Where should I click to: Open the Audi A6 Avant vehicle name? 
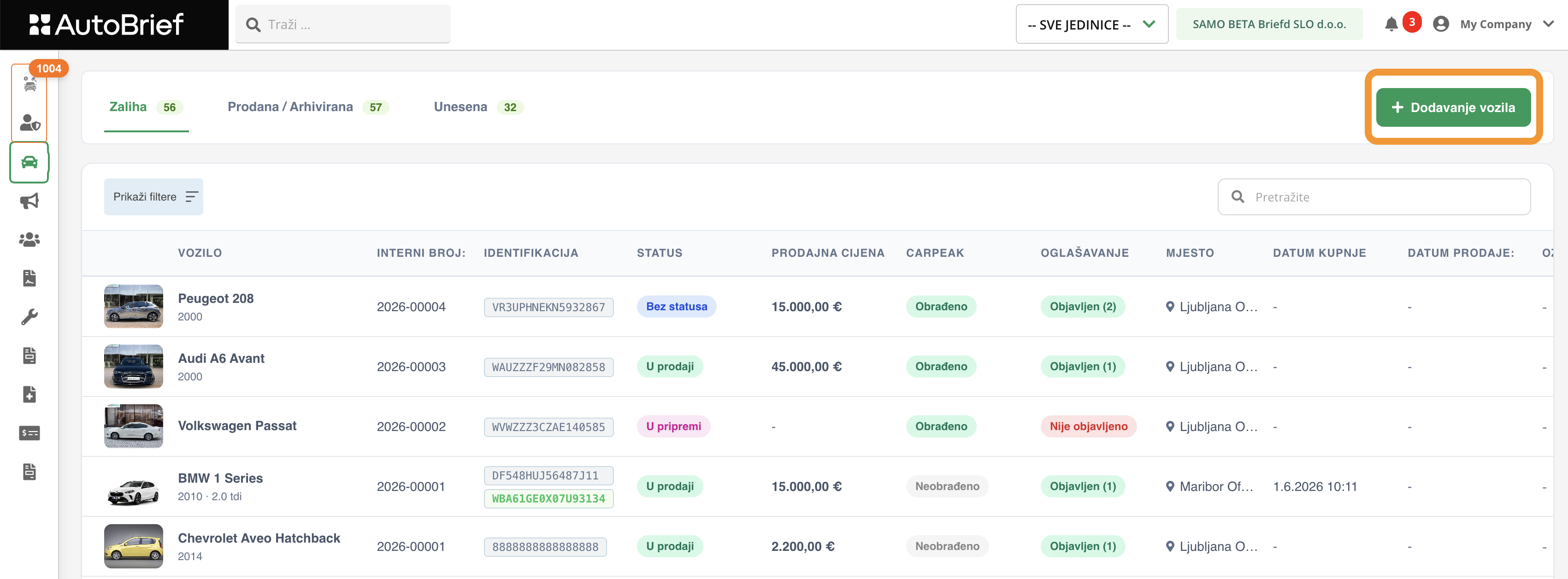(221, 359)
